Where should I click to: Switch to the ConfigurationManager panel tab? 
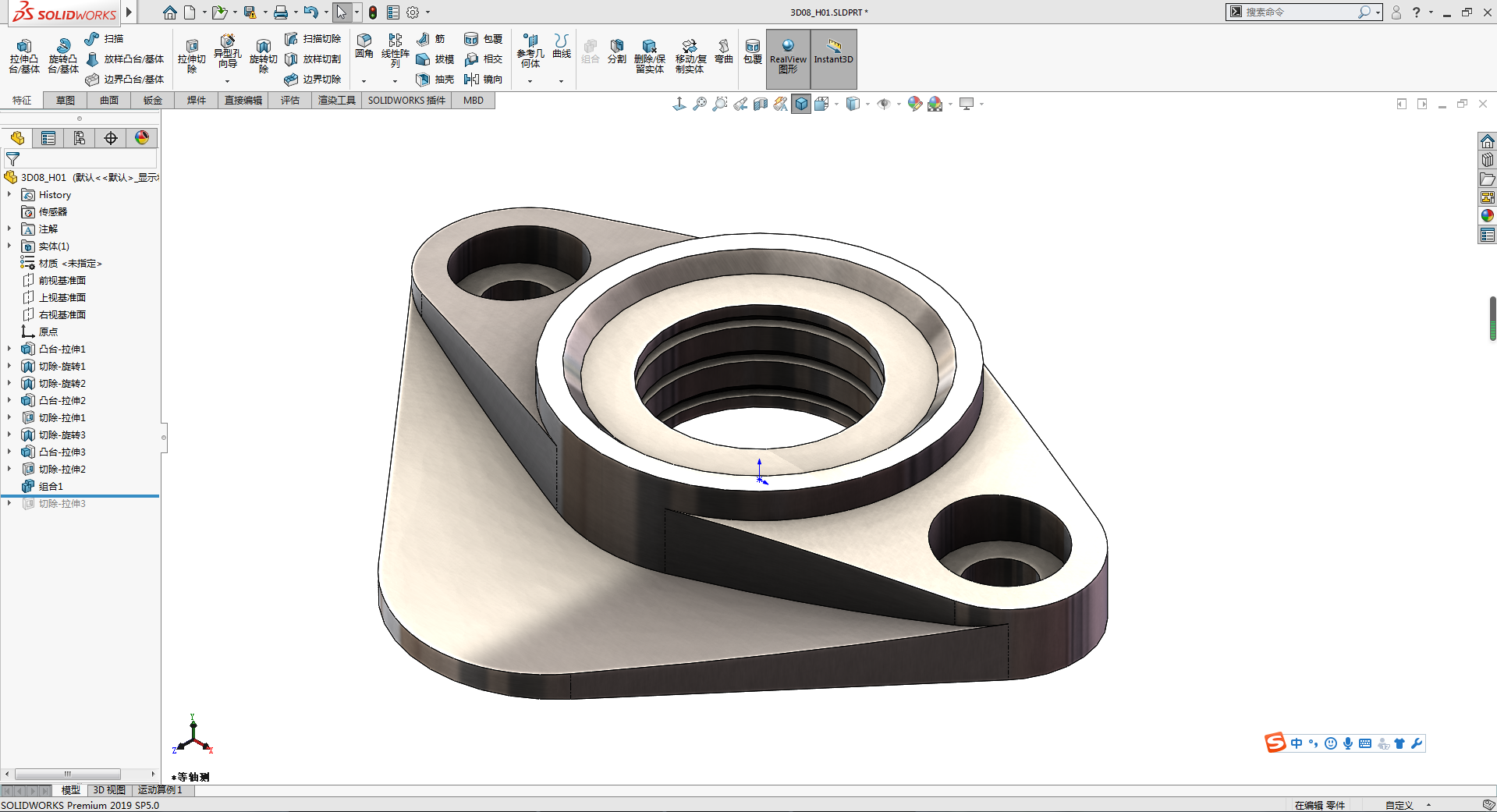tap(80, 138)
